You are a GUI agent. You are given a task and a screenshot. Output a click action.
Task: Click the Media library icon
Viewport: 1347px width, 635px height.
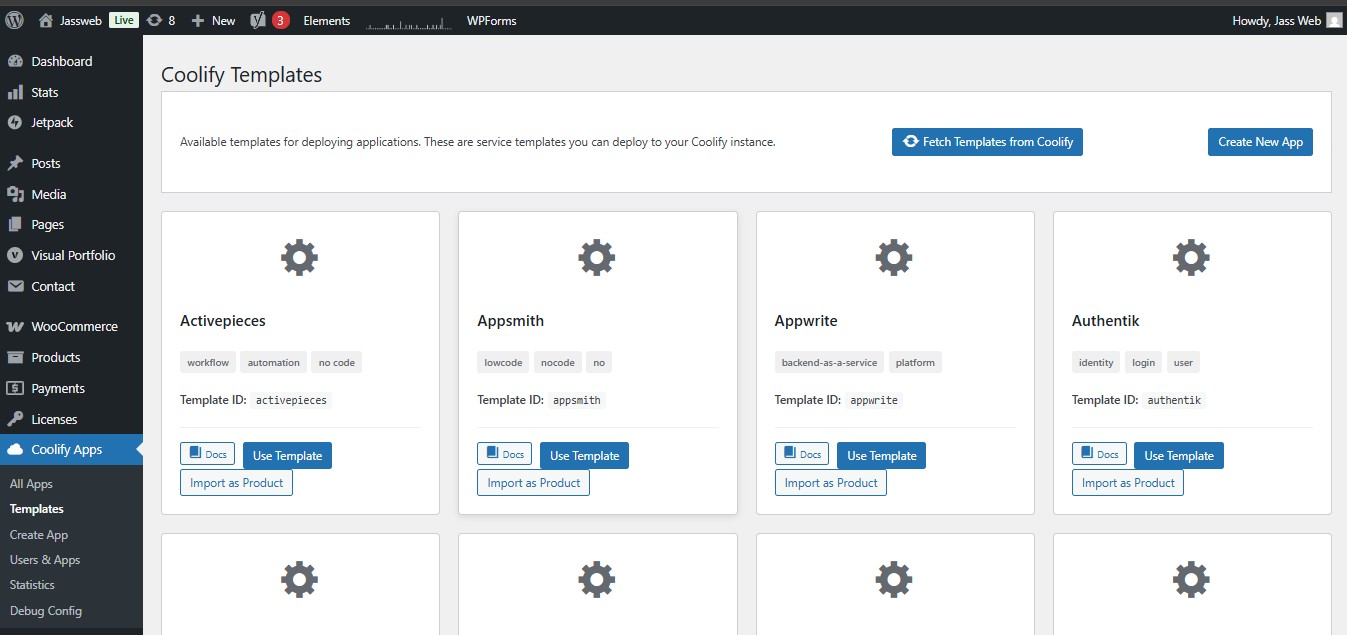coord(15,194)
